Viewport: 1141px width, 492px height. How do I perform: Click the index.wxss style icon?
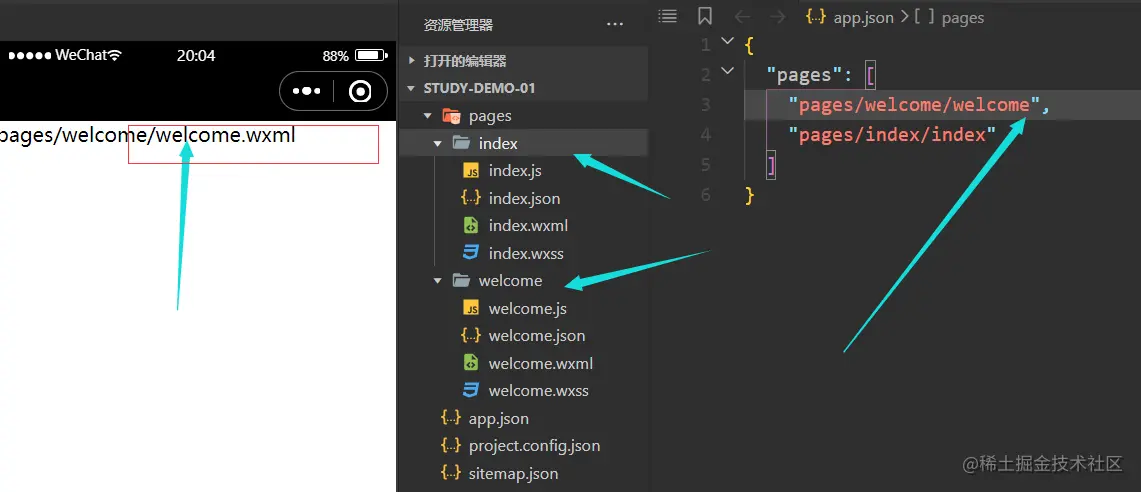pos(471,253)
